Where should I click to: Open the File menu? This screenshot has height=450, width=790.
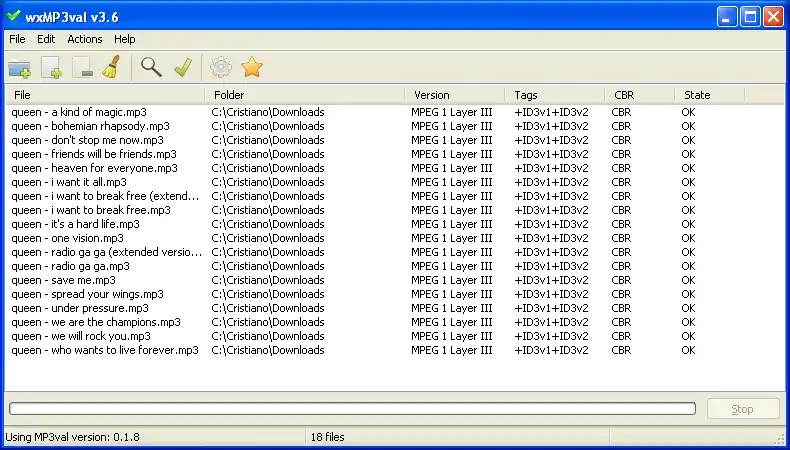pyautogui.click(x=17, y=39)
